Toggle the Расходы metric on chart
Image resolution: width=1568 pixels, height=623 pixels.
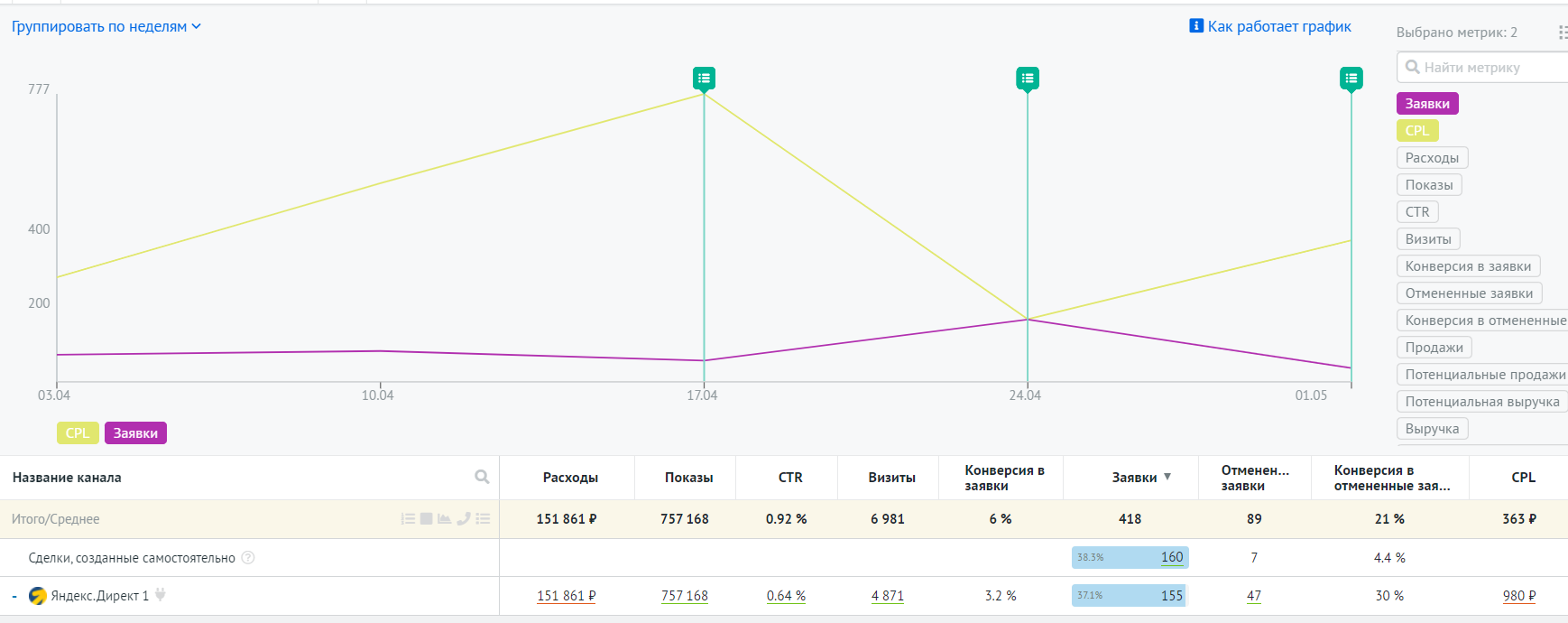[1431, 158]
